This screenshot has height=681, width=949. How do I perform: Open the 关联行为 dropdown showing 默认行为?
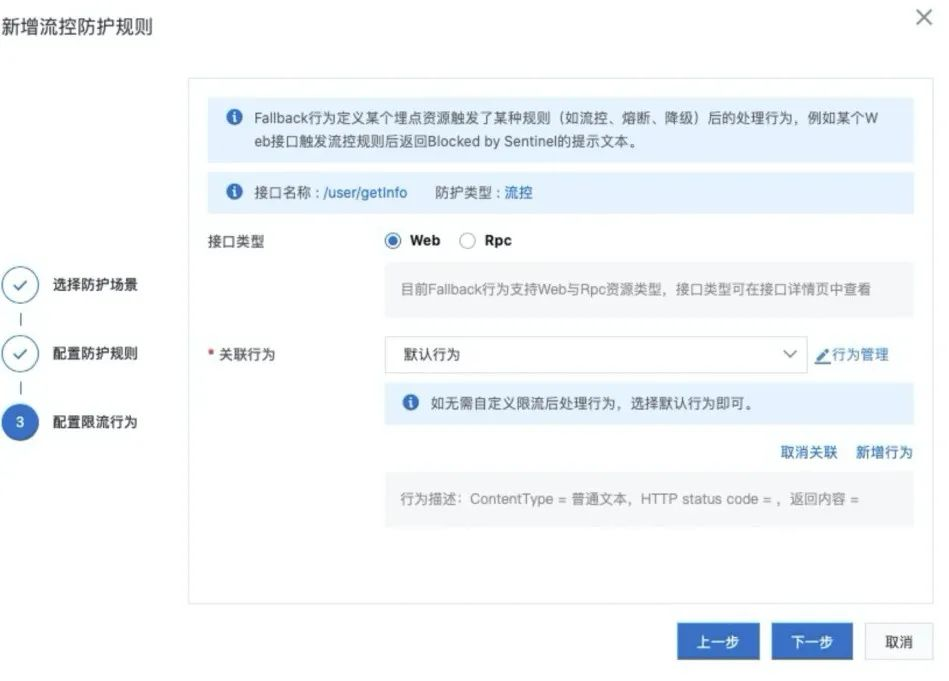pos(596,354)
